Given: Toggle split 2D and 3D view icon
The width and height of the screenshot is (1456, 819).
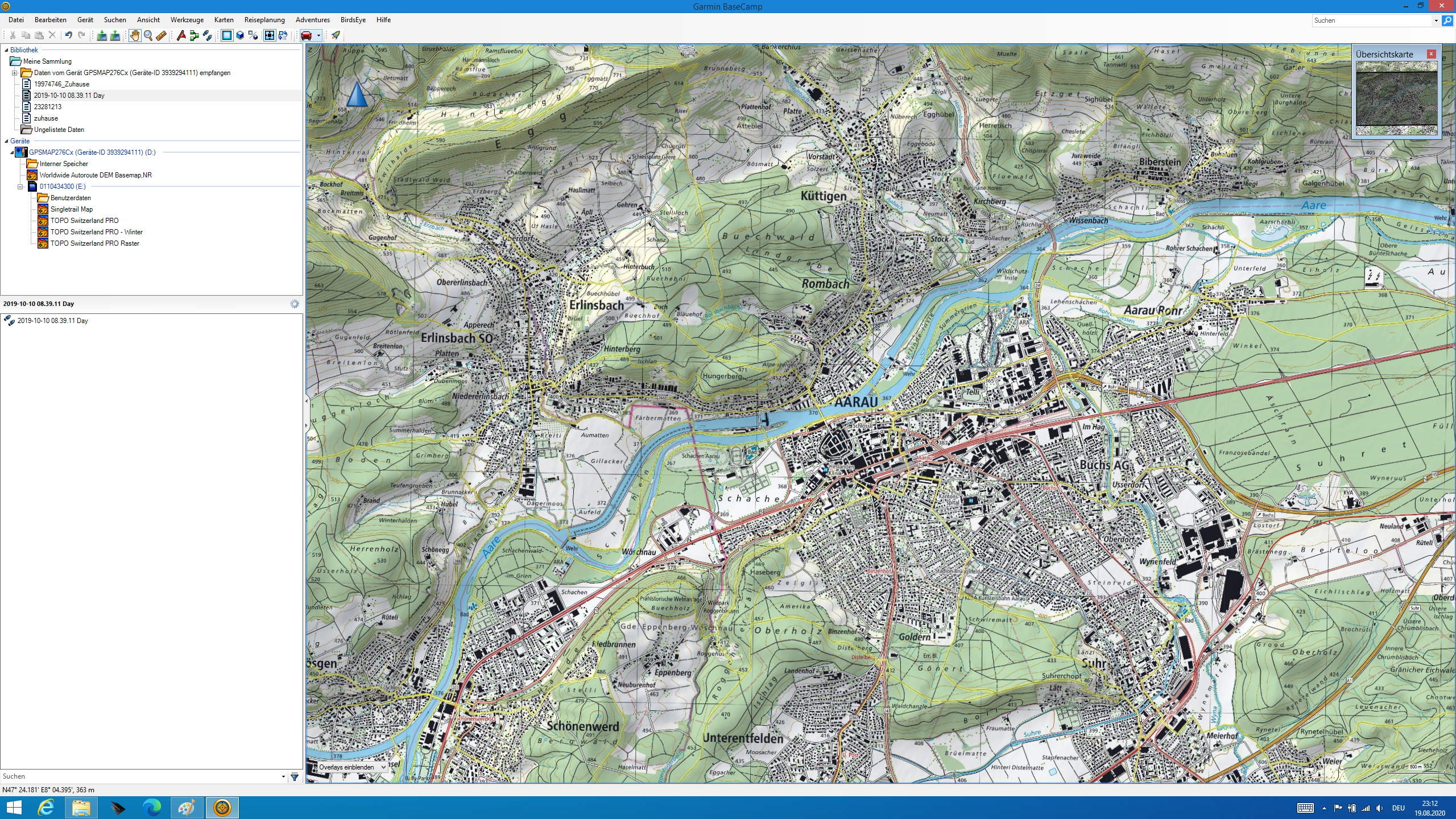Looking at the screenshot, I should coord(253,35).
